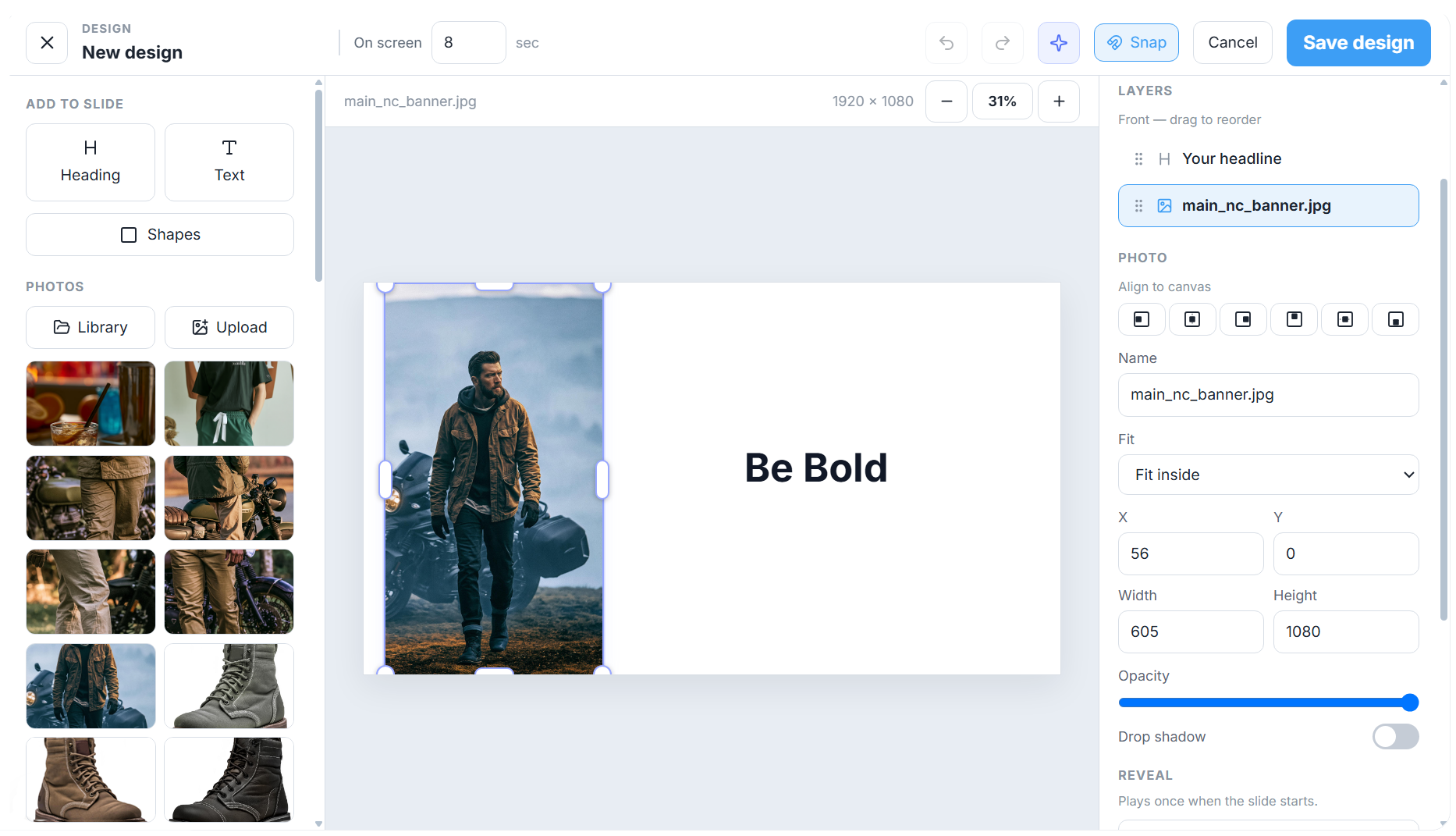Edit the photo Name field

[x=1268, y=394]
